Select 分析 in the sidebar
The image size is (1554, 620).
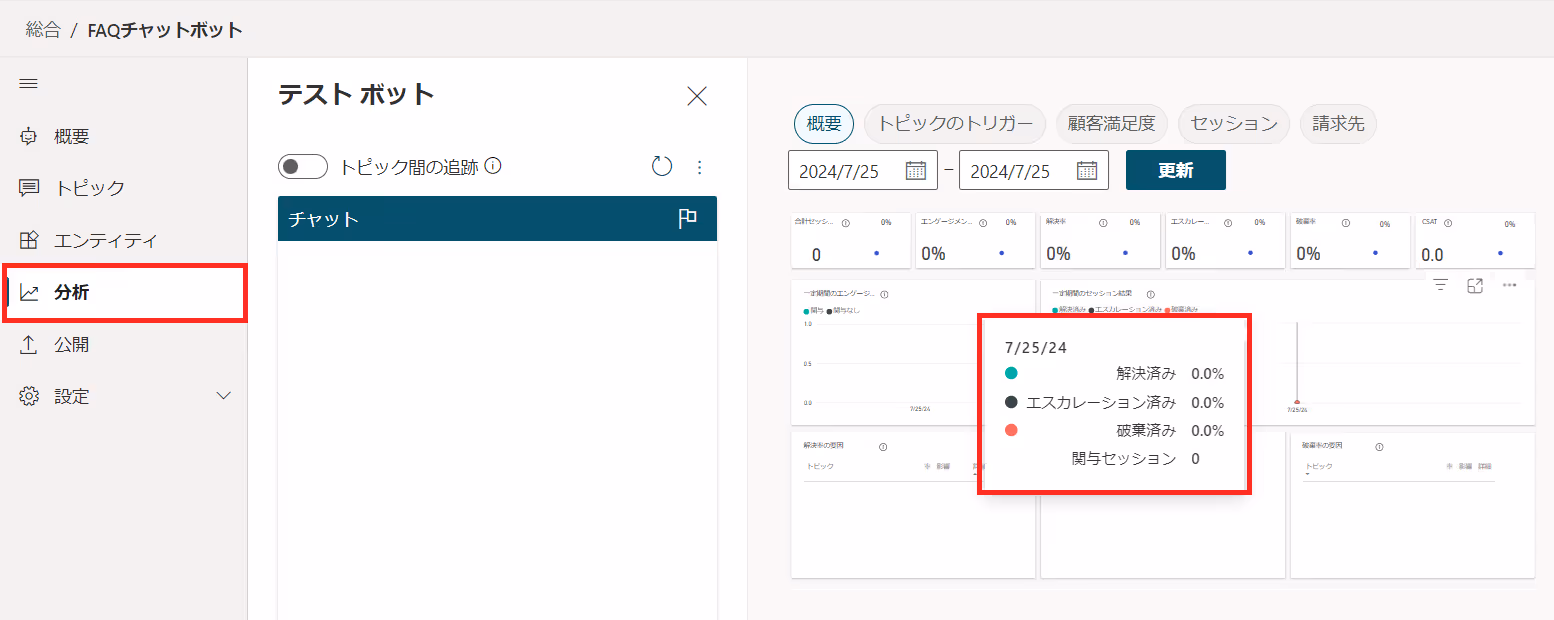click(124, 293)
